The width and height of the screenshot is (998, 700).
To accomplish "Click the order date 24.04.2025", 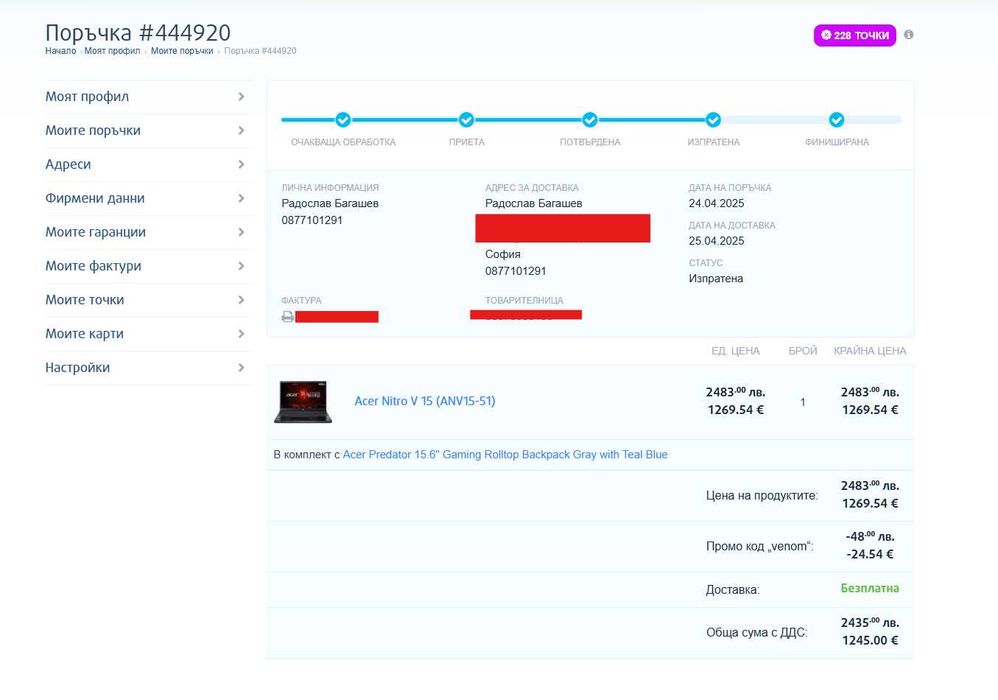I will pos(716,204).
